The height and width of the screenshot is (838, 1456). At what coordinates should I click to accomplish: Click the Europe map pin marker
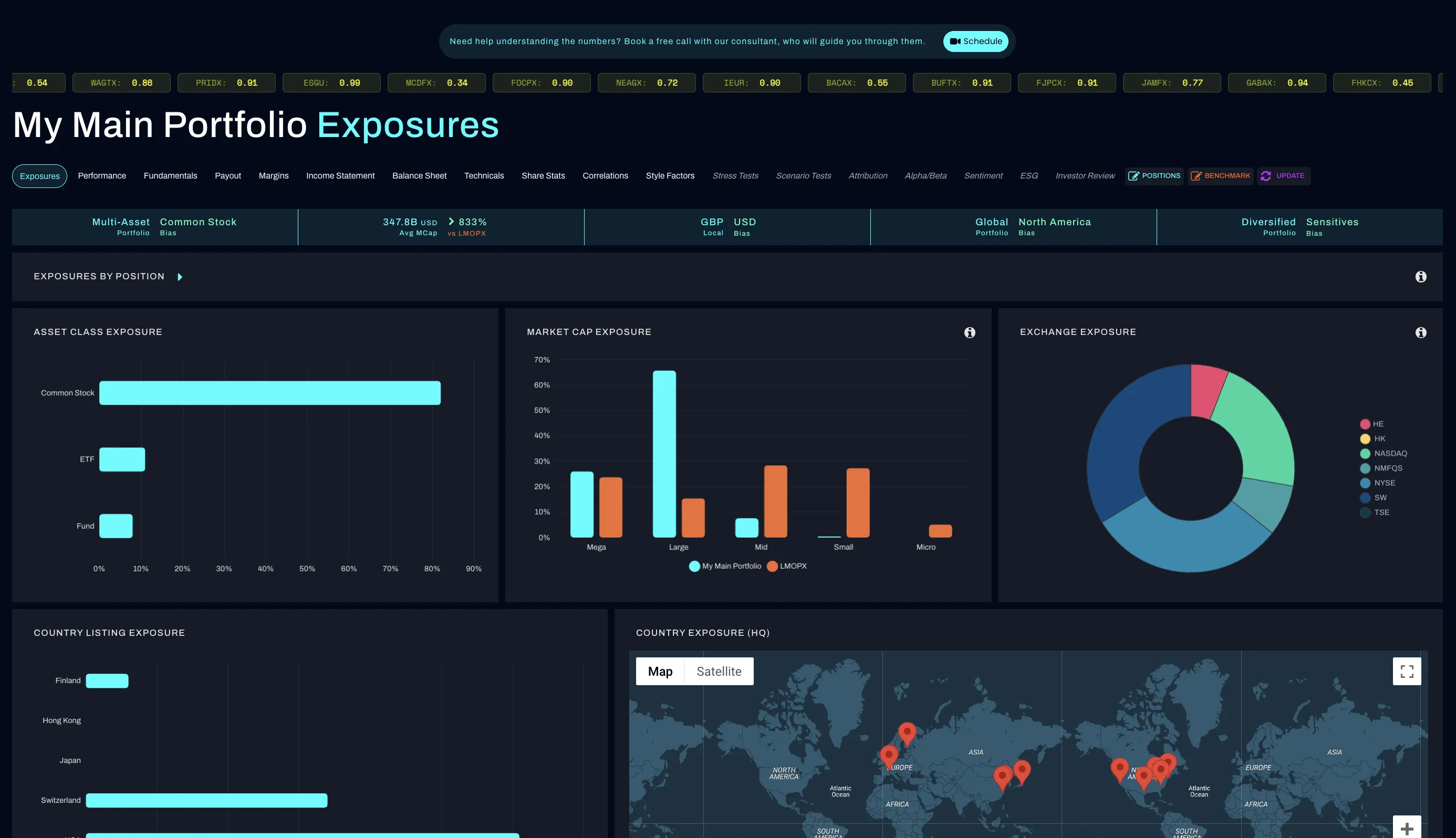pyautogui.click(x=888, y=755)
